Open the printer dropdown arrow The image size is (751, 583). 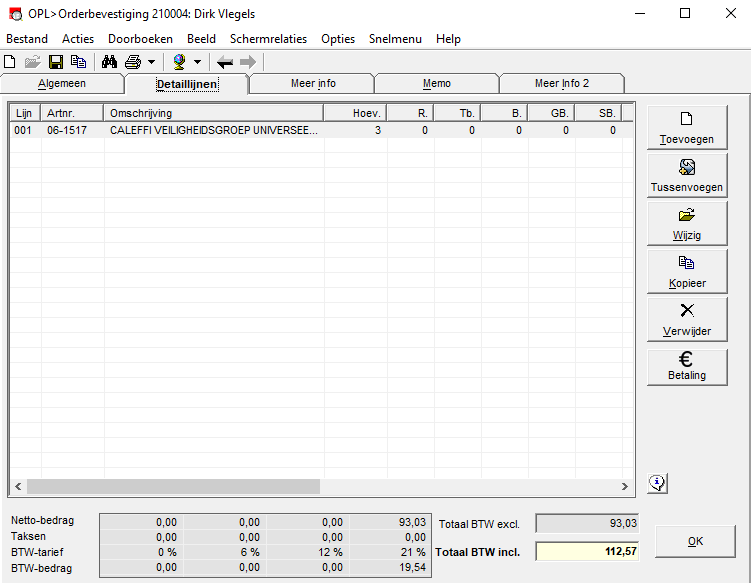[x=151, y=62]
